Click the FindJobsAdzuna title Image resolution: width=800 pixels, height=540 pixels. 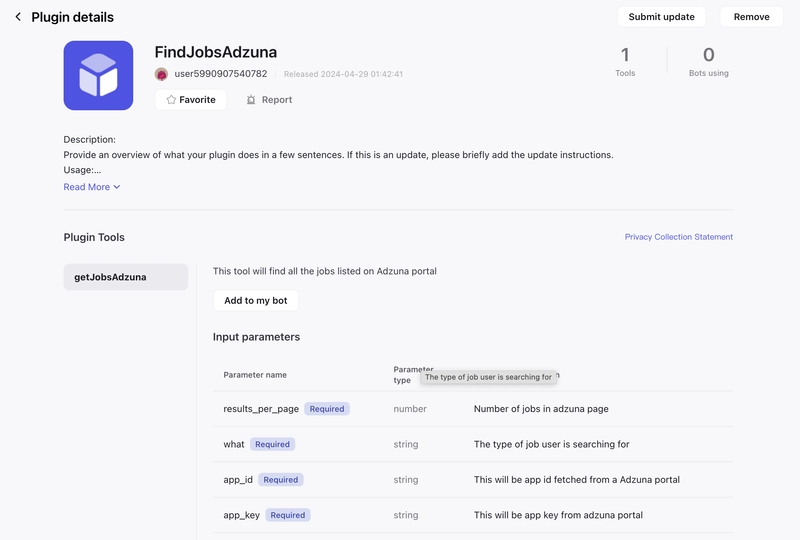216,52
